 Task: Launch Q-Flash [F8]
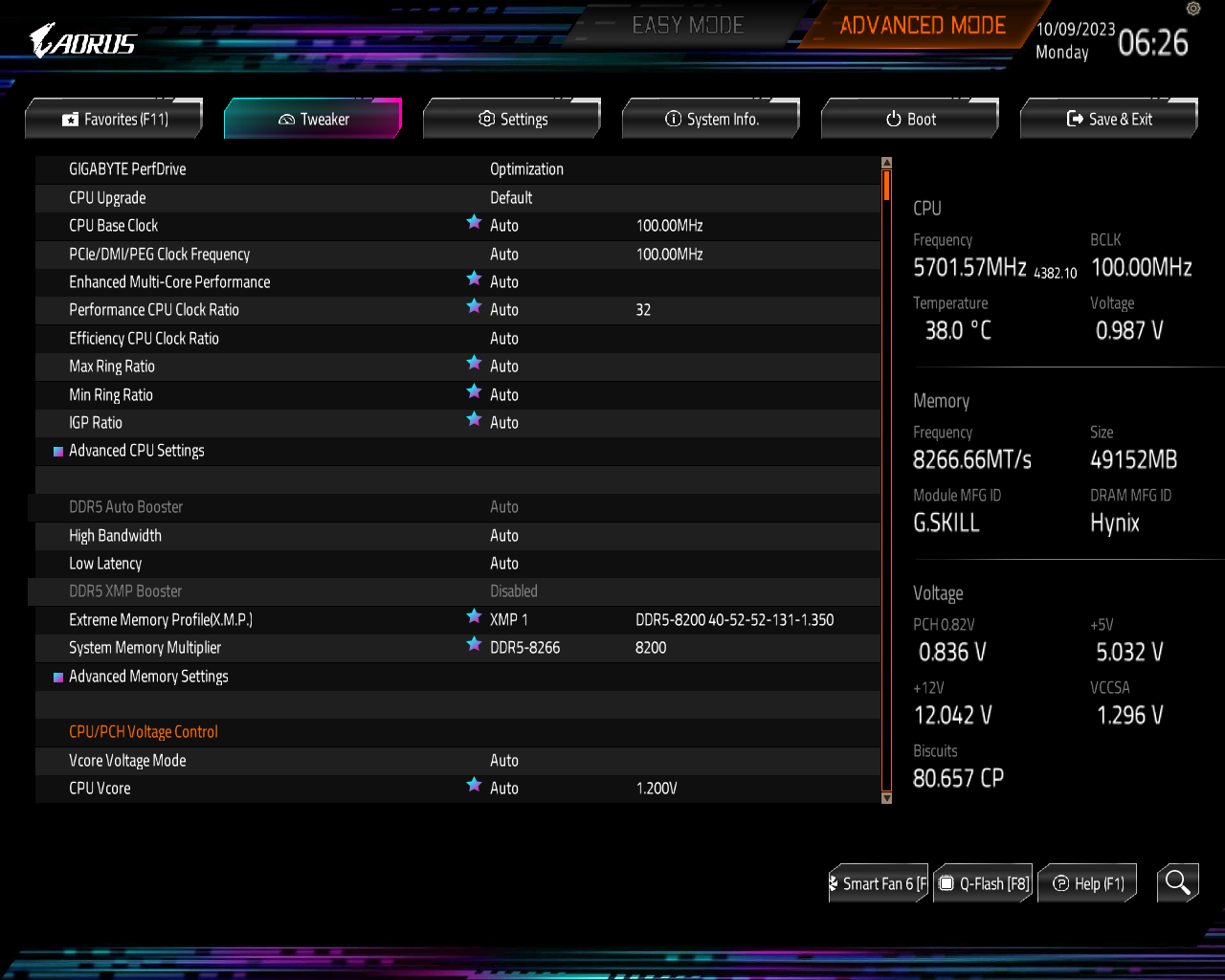pos(984,883)
